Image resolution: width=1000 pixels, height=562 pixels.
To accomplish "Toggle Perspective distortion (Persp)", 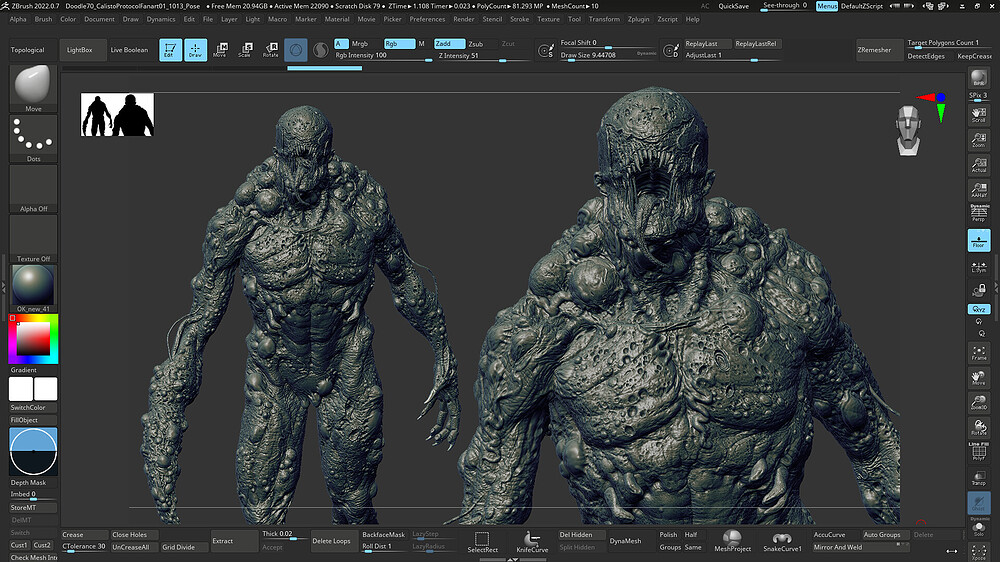I will 978,214.
